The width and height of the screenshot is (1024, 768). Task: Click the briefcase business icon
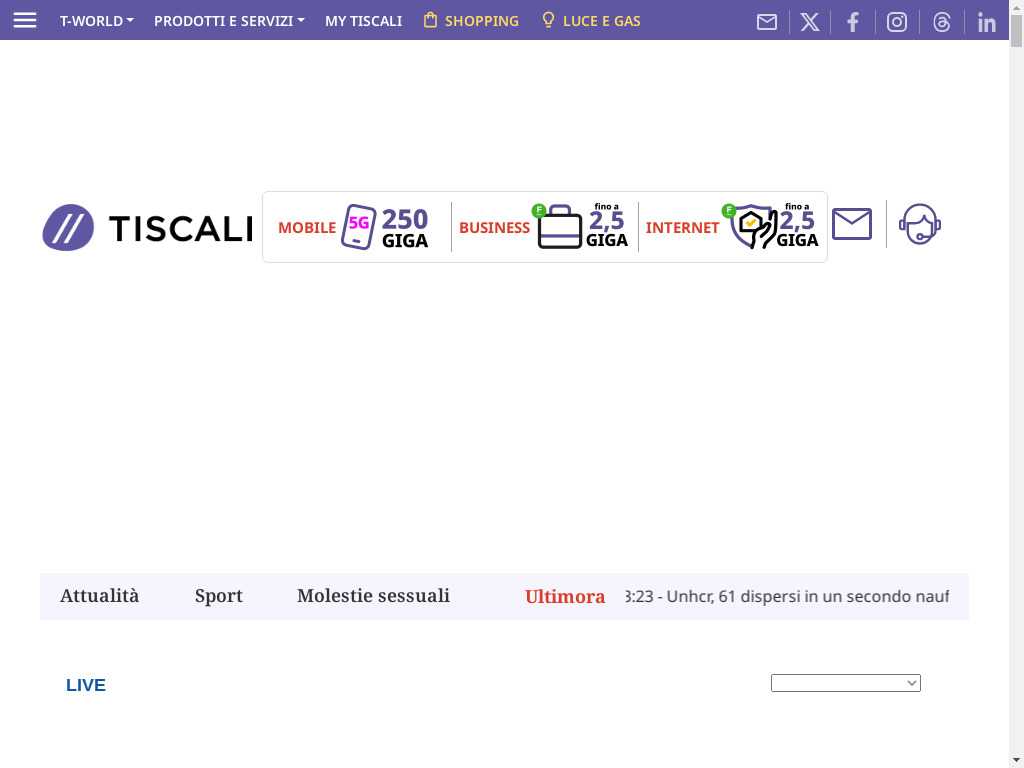[559, 227]
